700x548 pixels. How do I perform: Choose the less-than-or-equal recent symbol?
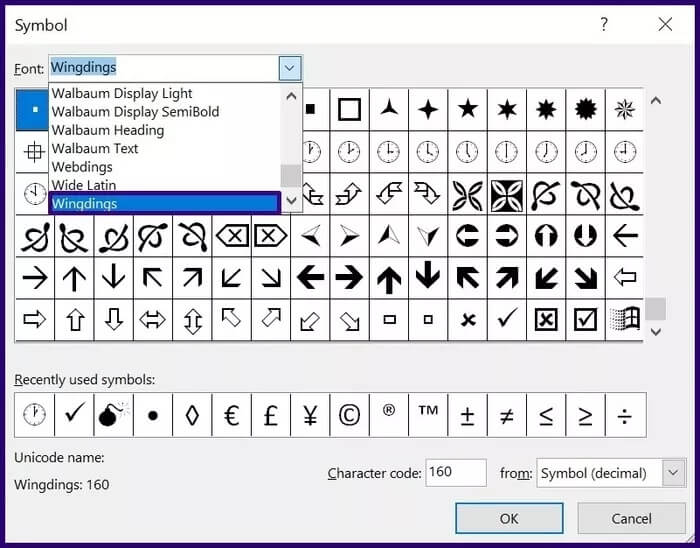click(x=546, y=415)
